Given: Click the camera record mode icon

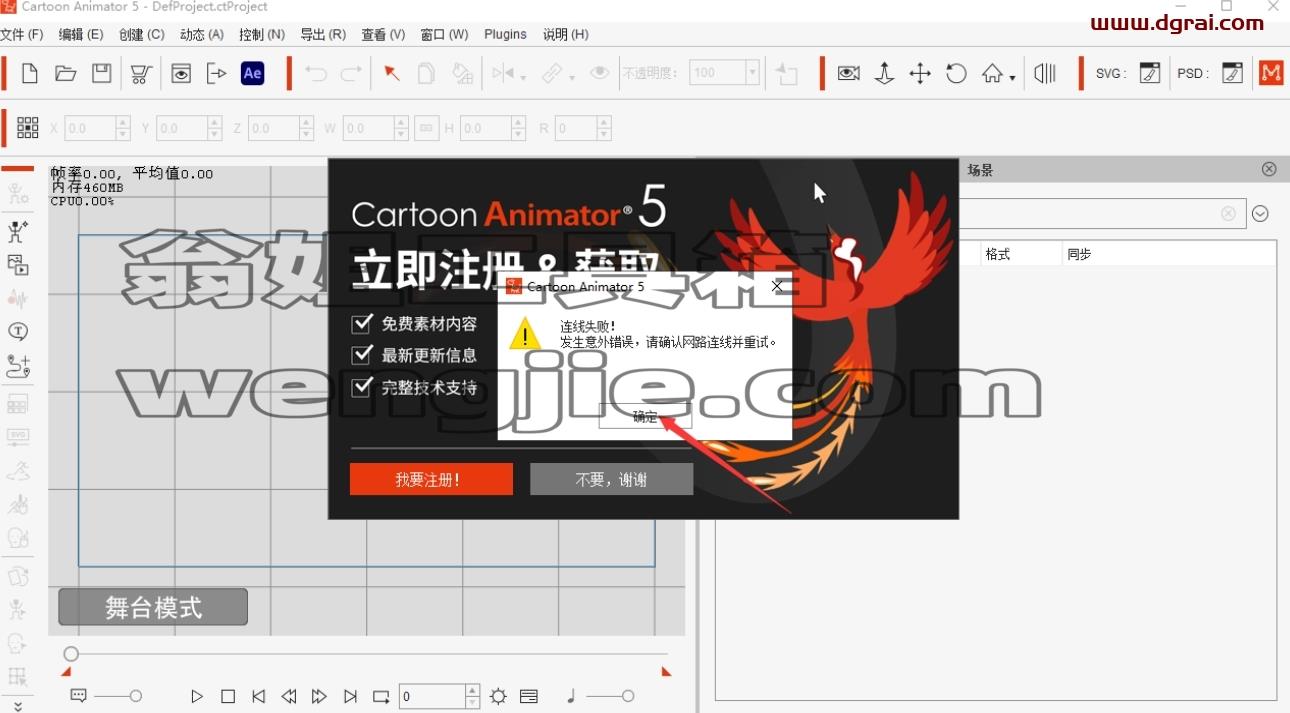Looking at the screenshot, I should (x=849, y=73).
